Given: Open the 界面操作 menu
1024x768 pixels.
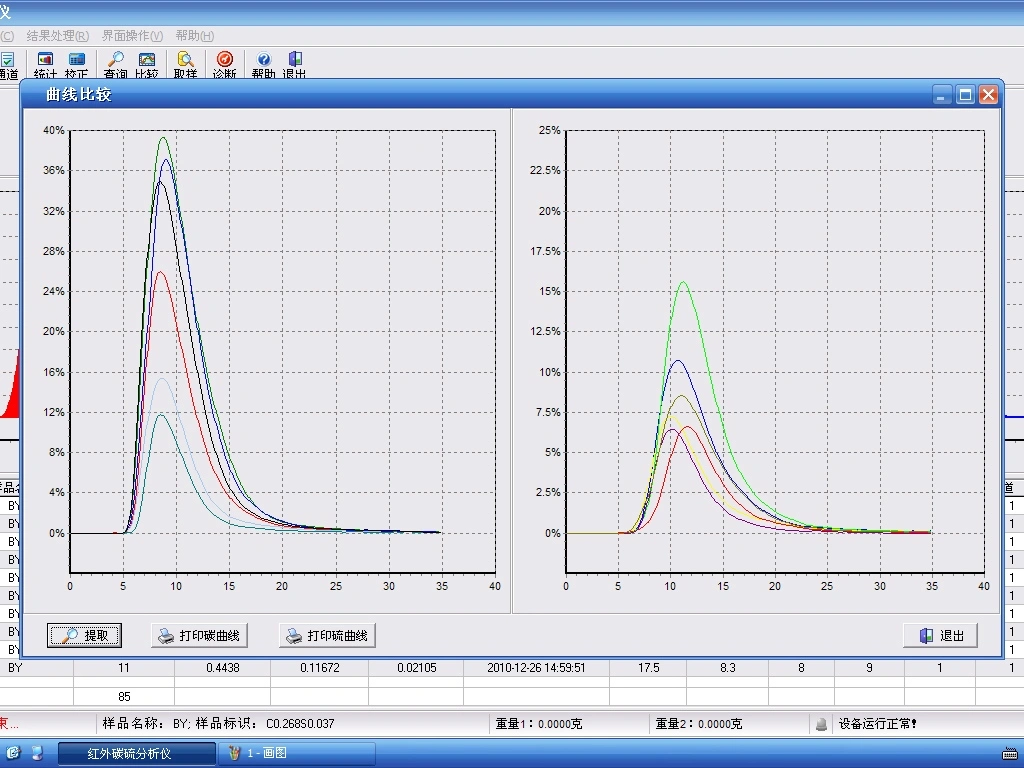Looking at the screenshot, I should point(133,35).
